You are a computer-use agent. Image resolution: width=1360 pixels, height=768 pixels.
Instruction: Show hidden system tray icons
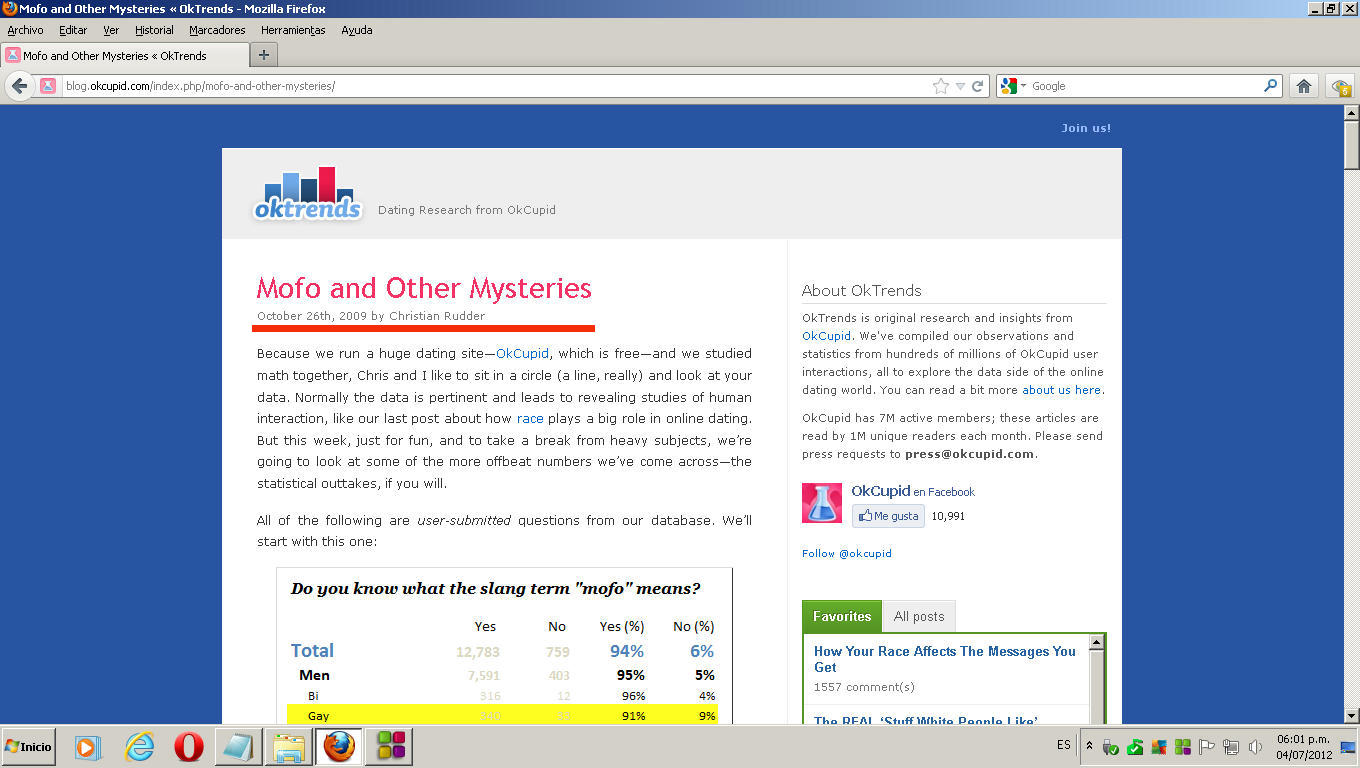click(1089, 747)
